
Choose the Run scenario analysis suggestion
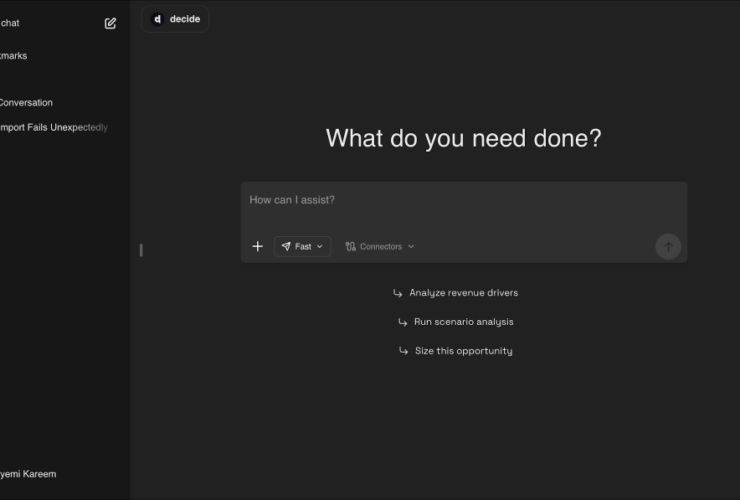point(463,322)
